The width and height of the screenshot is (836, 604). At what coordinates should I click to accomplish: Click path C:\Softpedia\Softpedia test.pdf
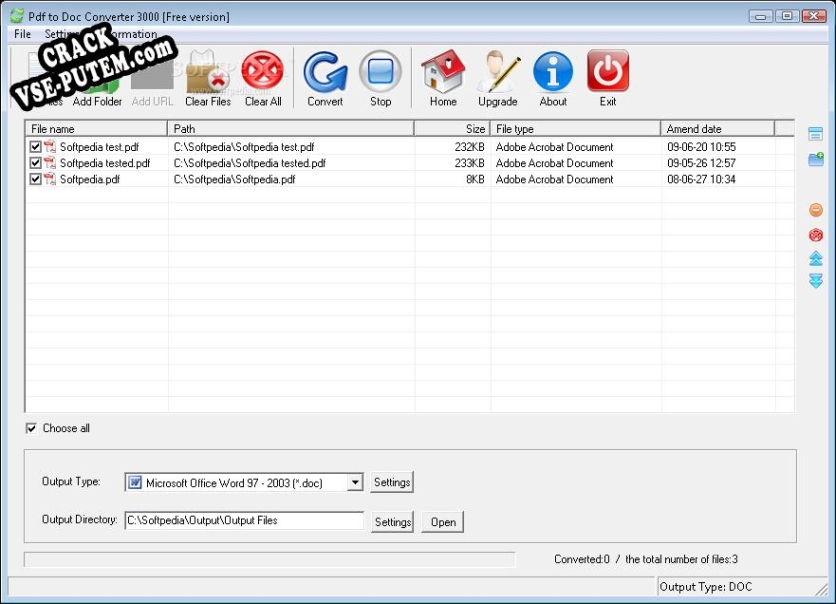244,147
